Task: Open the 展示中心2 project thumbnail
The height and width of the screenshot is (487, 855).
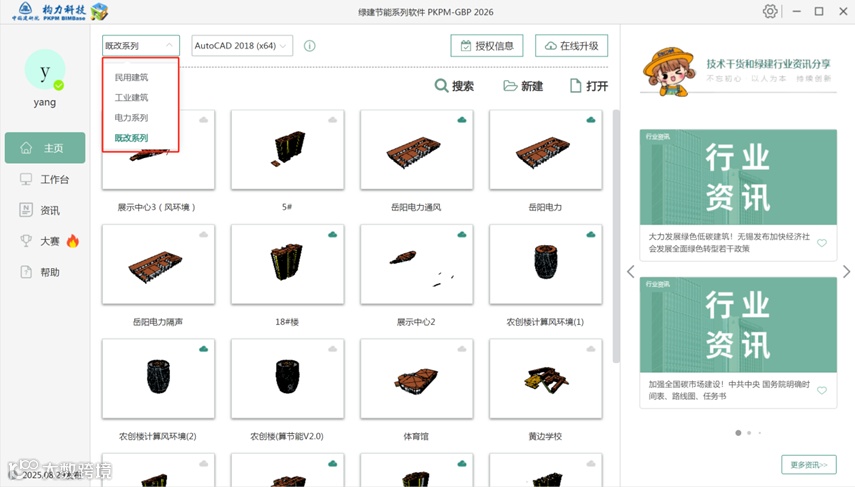Action: coord(417,264)
